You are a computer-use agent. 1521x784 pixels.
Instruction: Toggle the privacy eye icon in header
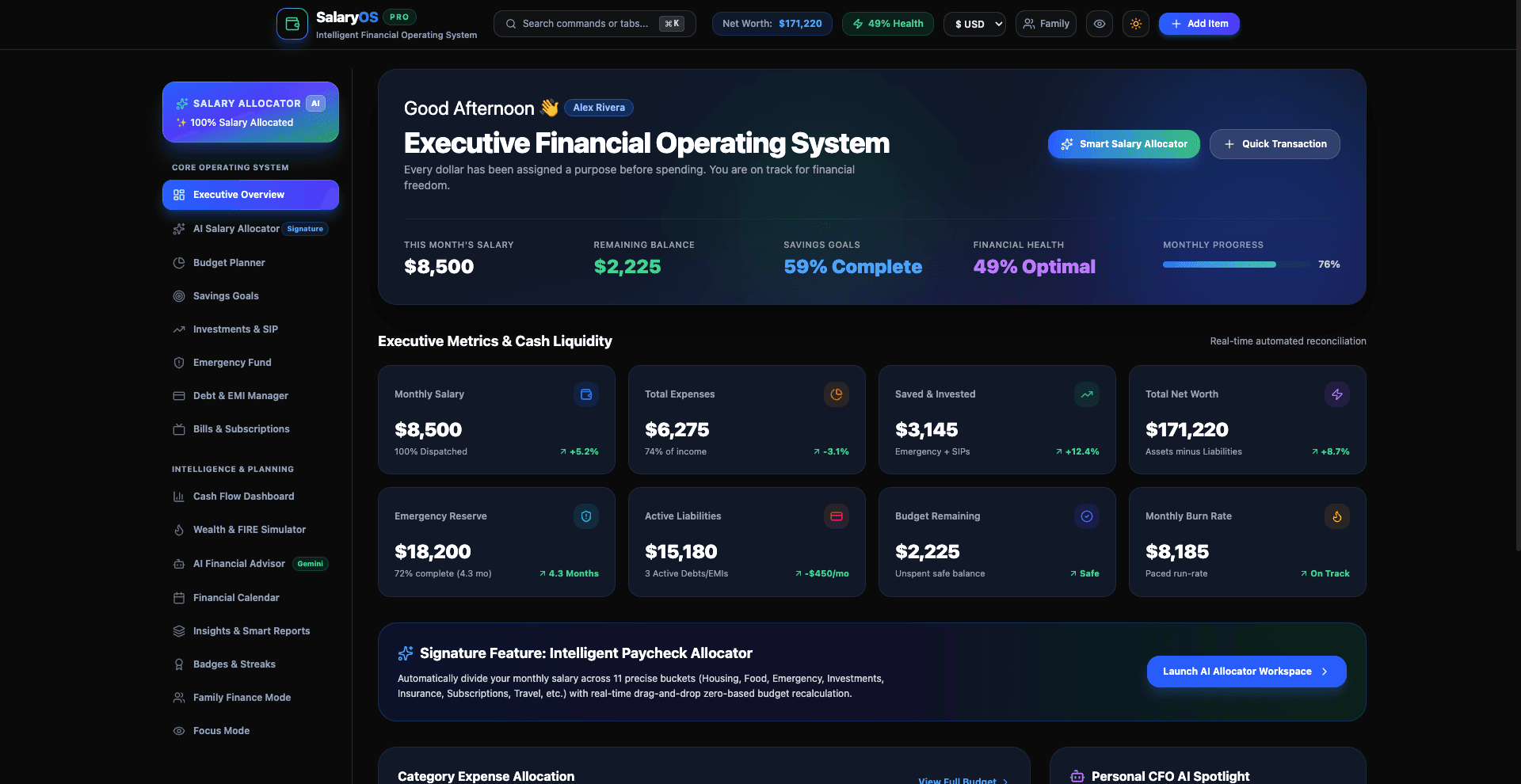tap(1100, 24)
